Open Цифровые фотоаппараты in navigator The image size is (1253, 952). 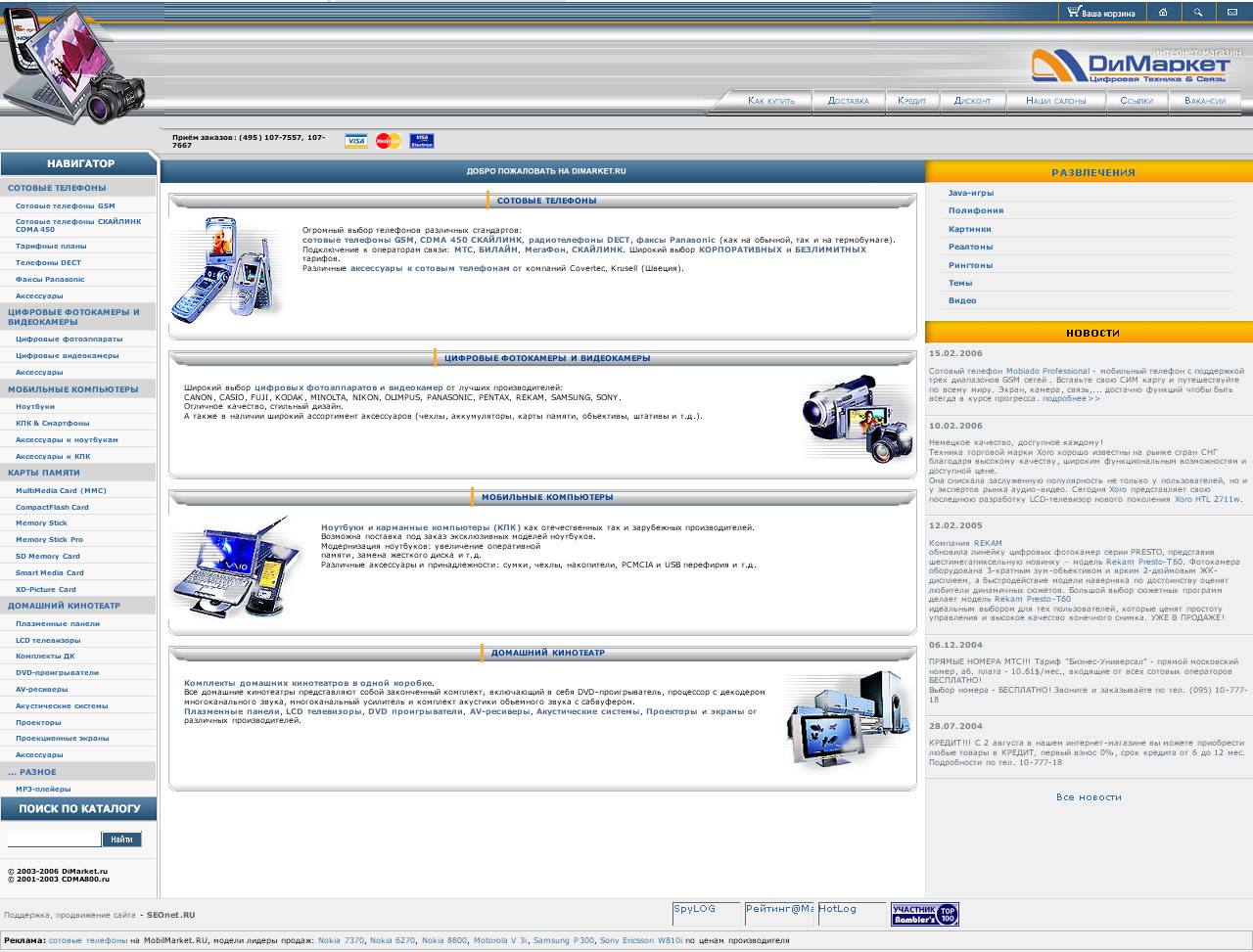coord(70,340)
